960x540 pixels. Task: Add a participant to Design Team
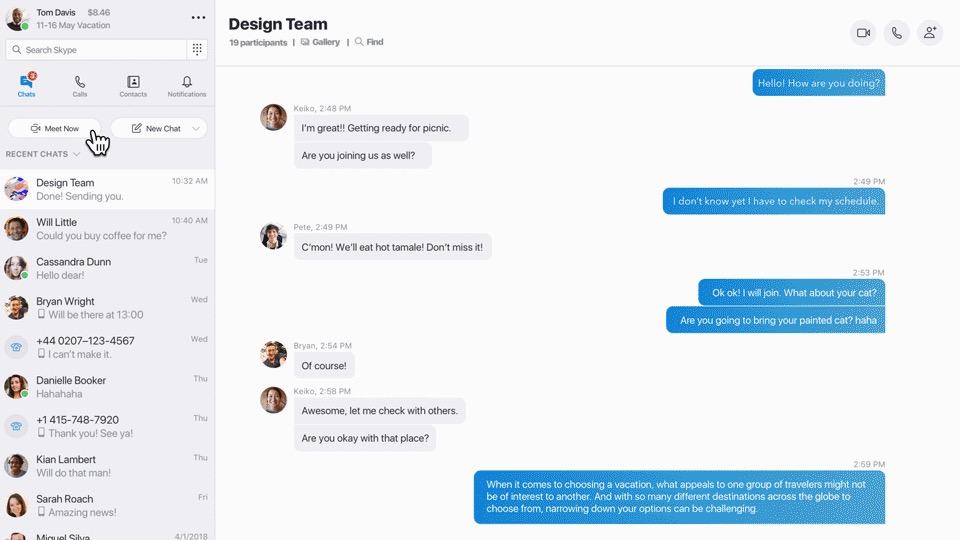[930, 33]
